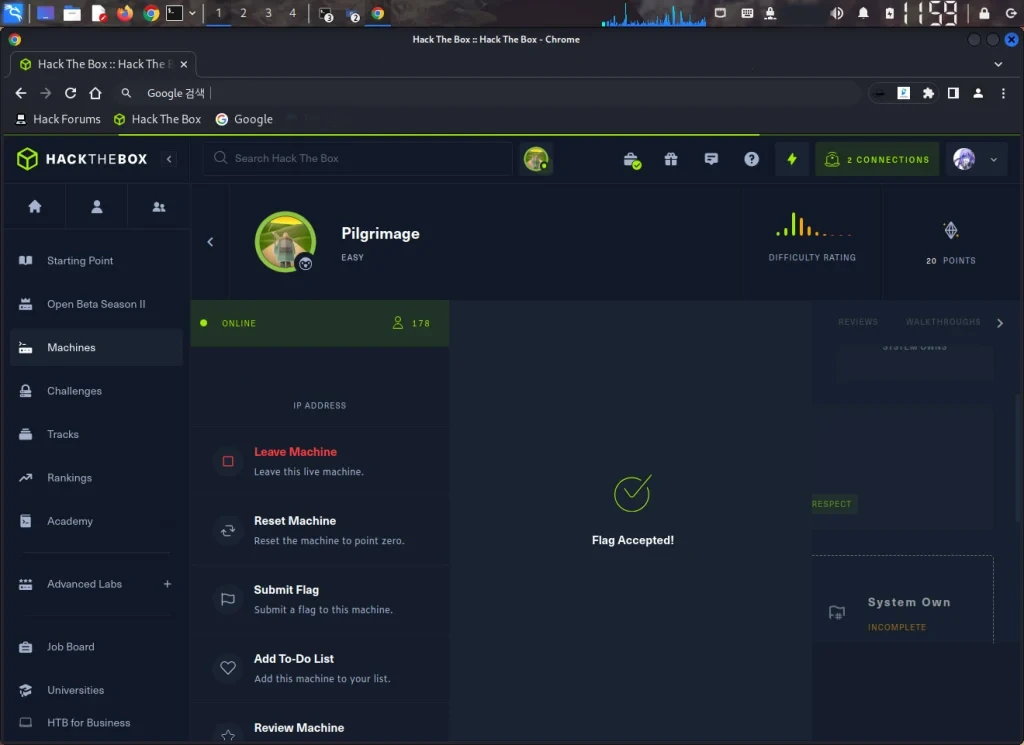Expand Advanced Labs with plus icon
The height and width of the screenshot is (745, 1024).
pos(167,584)
